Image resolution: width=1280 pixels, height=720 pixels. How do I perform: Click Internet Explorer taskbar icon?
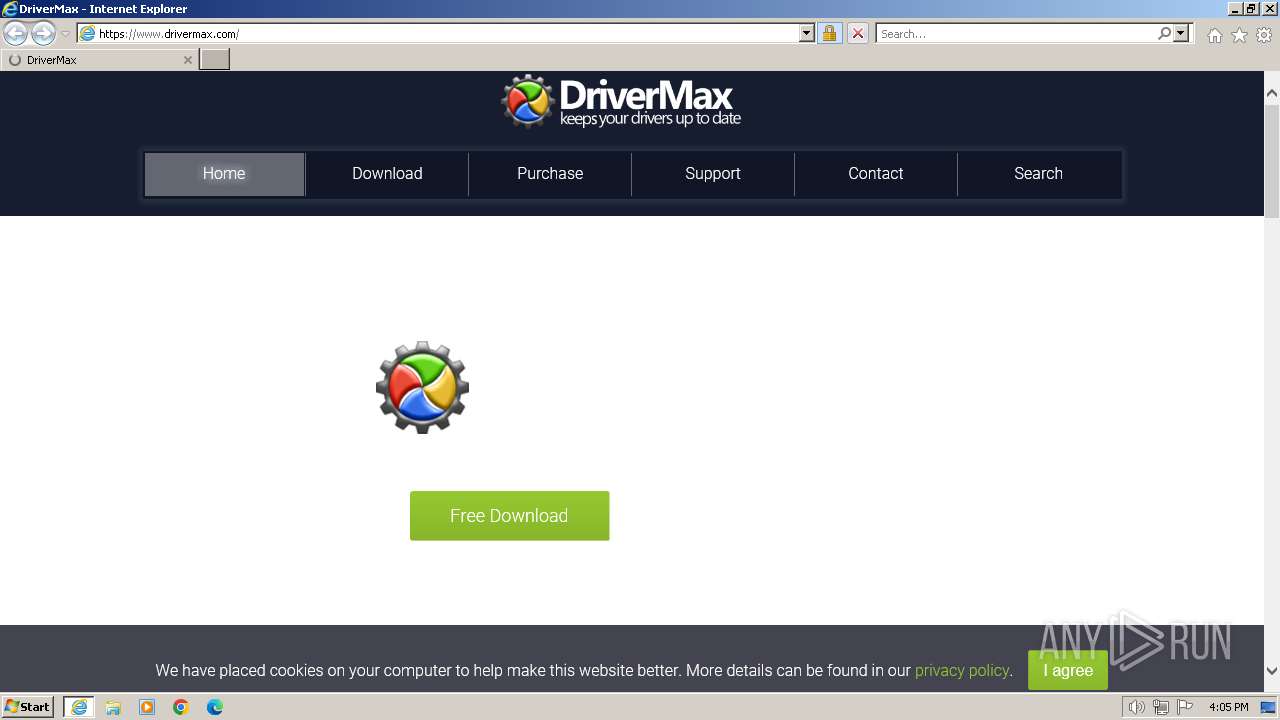click(78, 707)
